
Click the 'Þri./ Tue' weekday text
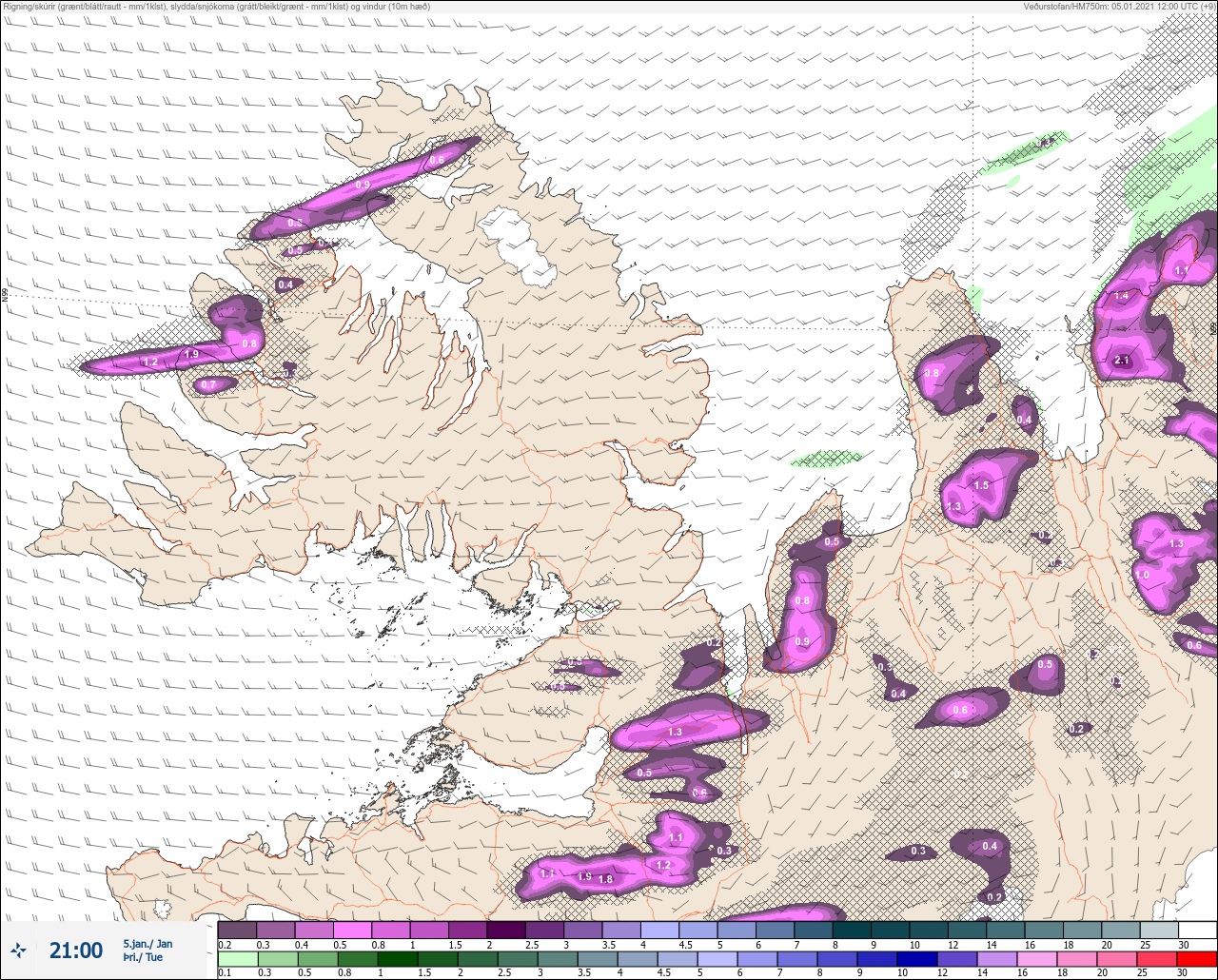click(143, 957)
